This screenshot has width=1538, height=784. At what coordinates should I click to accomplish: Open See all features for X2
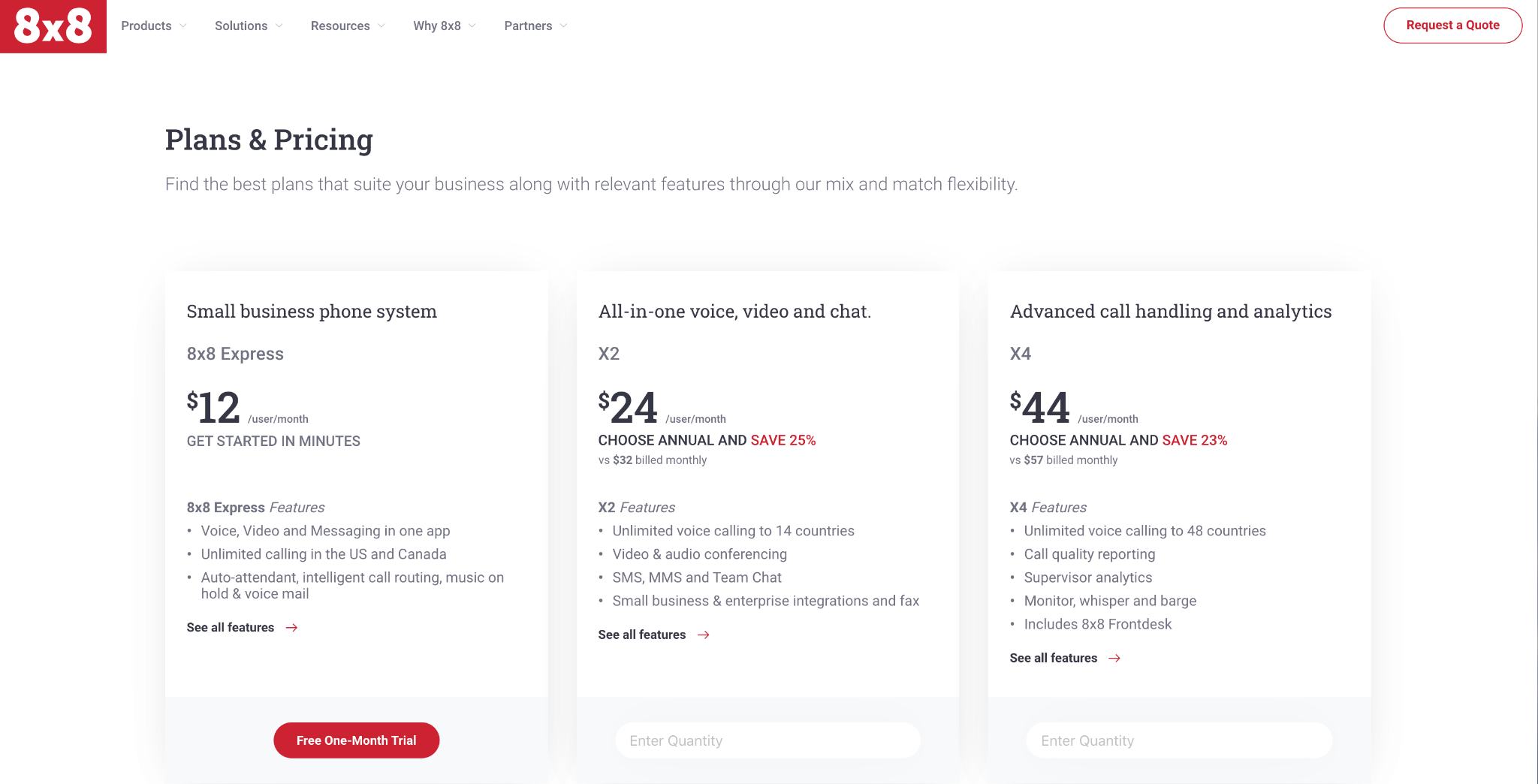[654, 635]
